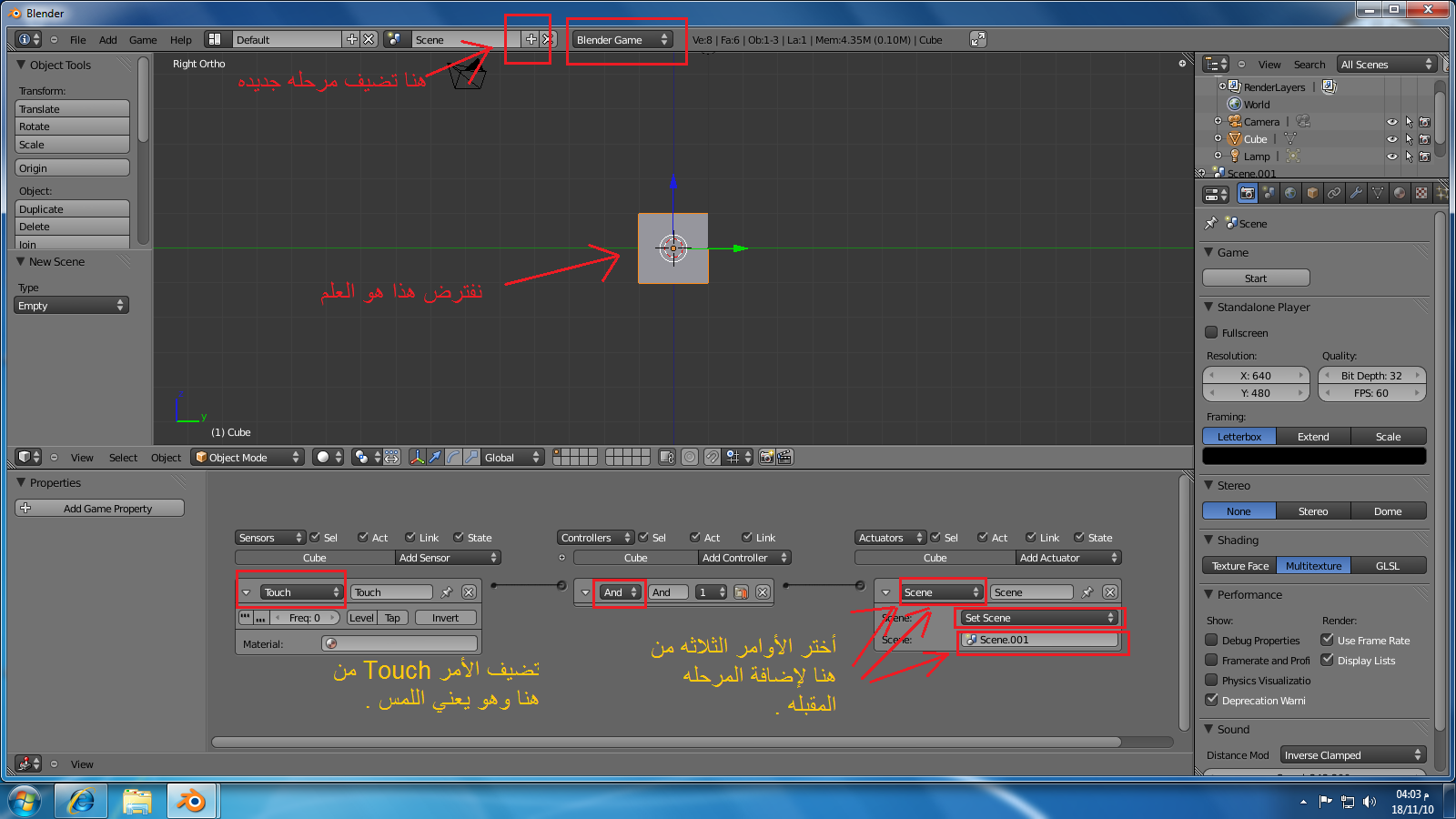Viewport: 1456px width, 819px height.
Task: Enable Physics Visualization checkbox
Action: [1211, 680]
